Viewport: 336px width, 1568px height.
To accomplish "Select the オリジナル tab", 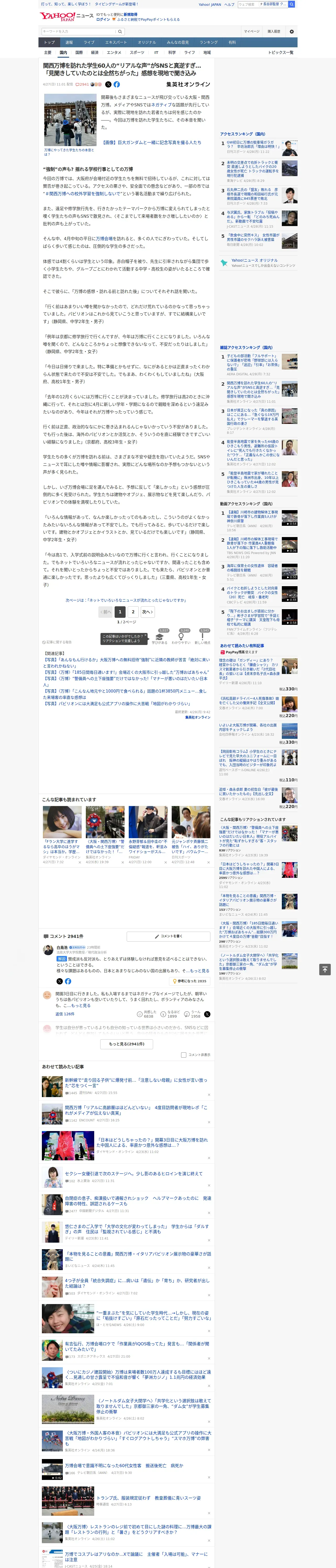I will (x=147, y=43).
